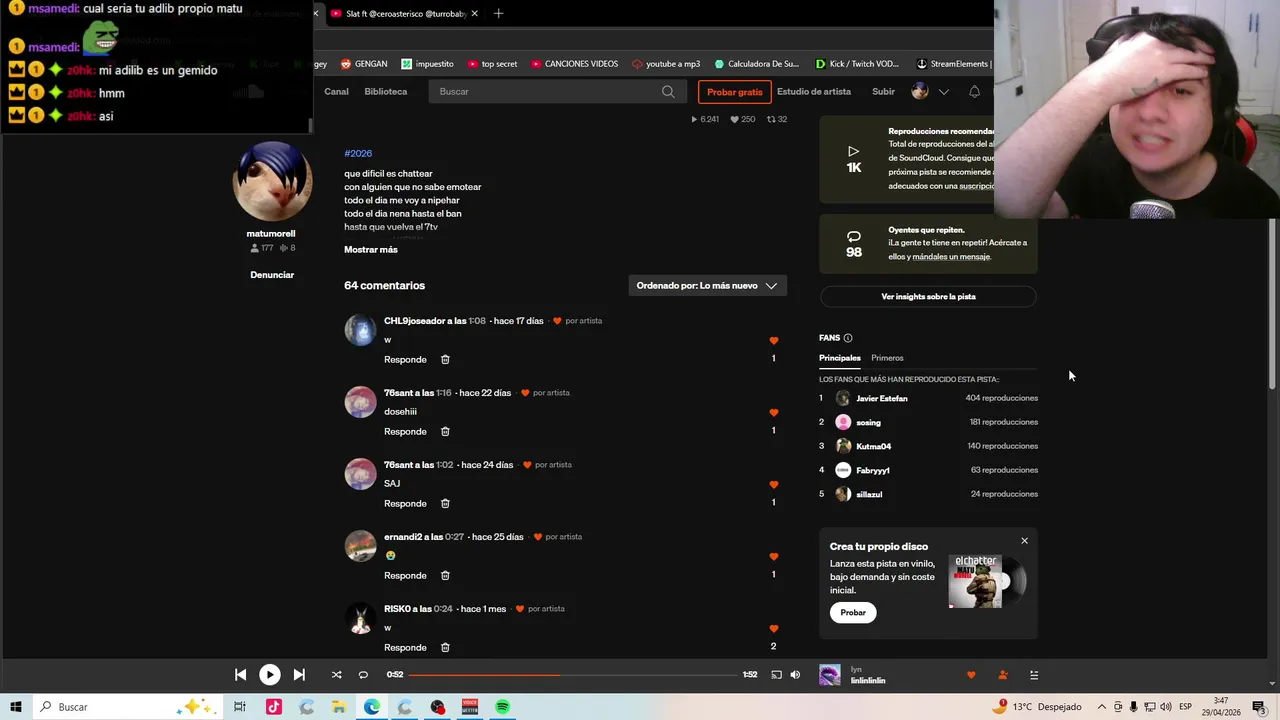The height and width of the screenshot is (720, 1280).
Task: Skip to the next track
Action: coord(299,675)
